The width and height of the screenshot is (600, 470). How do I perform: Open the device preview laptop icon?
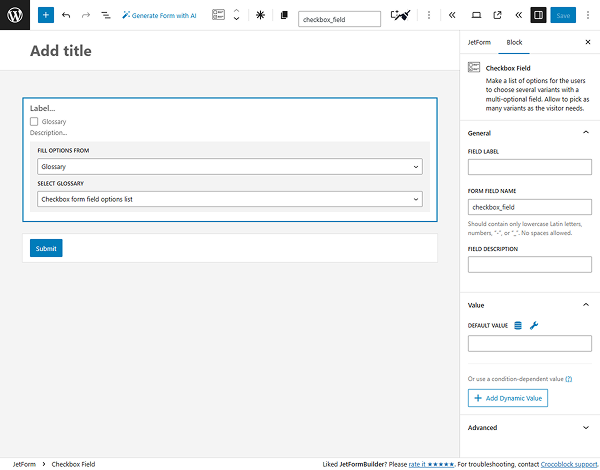click(476, 15)
